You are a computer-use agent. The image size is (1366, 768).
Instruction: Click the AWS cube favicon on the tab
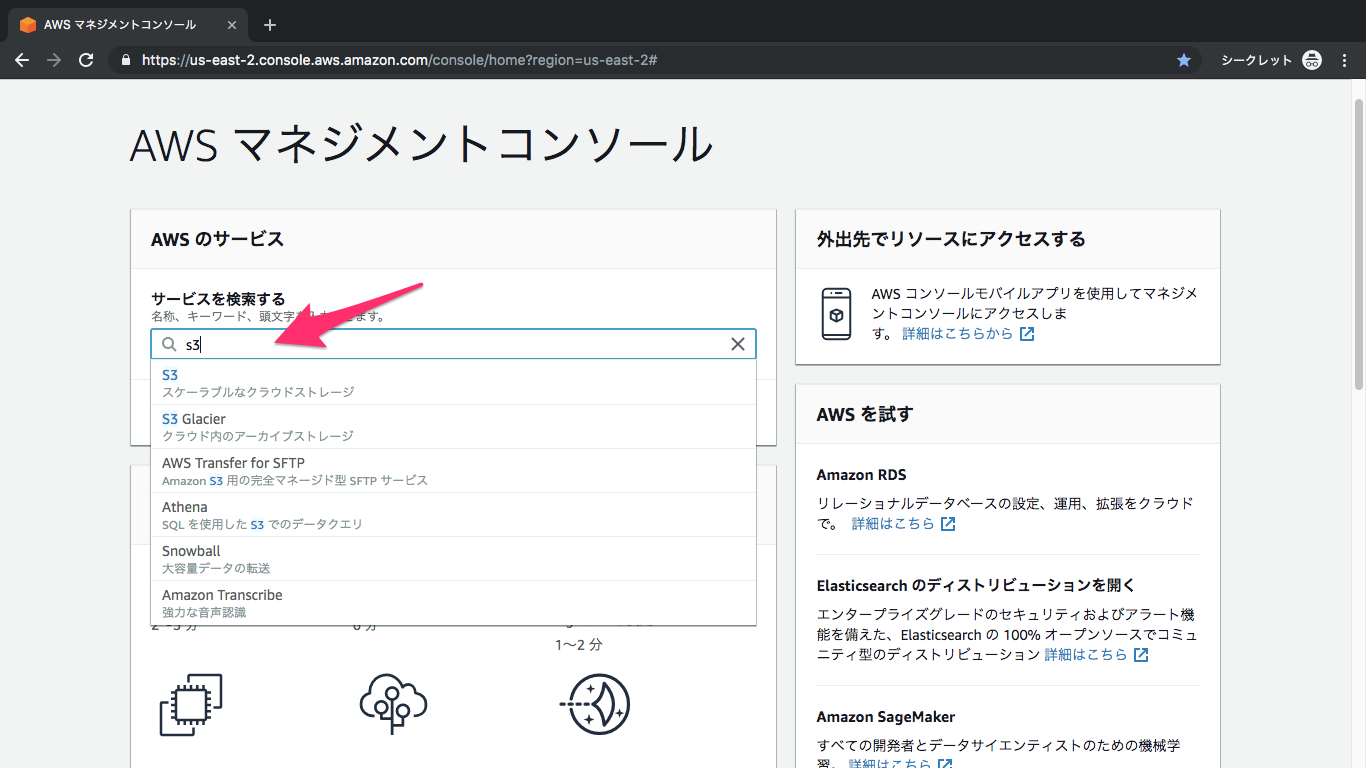[x=28, y=25]
